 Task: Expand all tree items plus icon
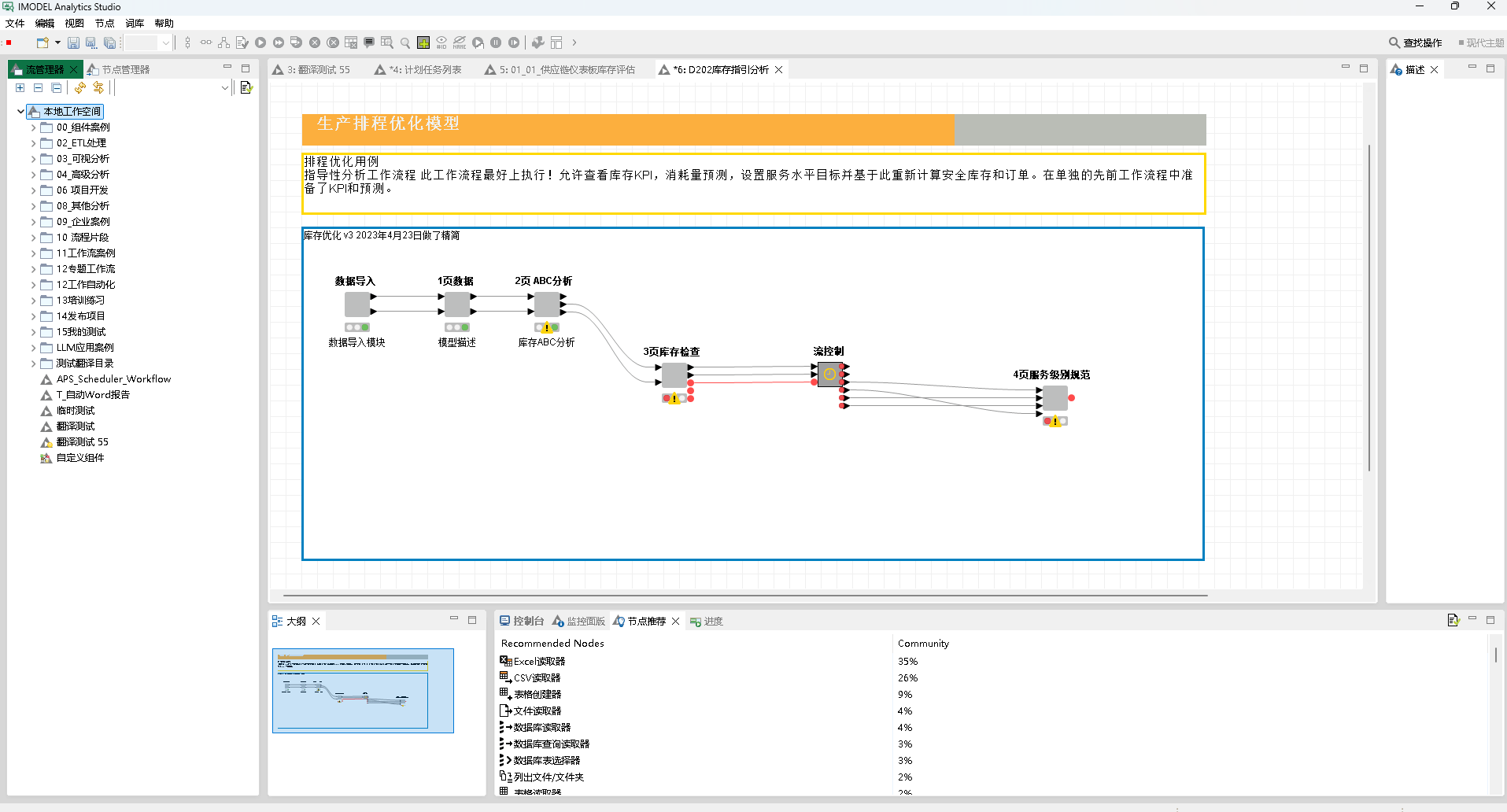20,88
